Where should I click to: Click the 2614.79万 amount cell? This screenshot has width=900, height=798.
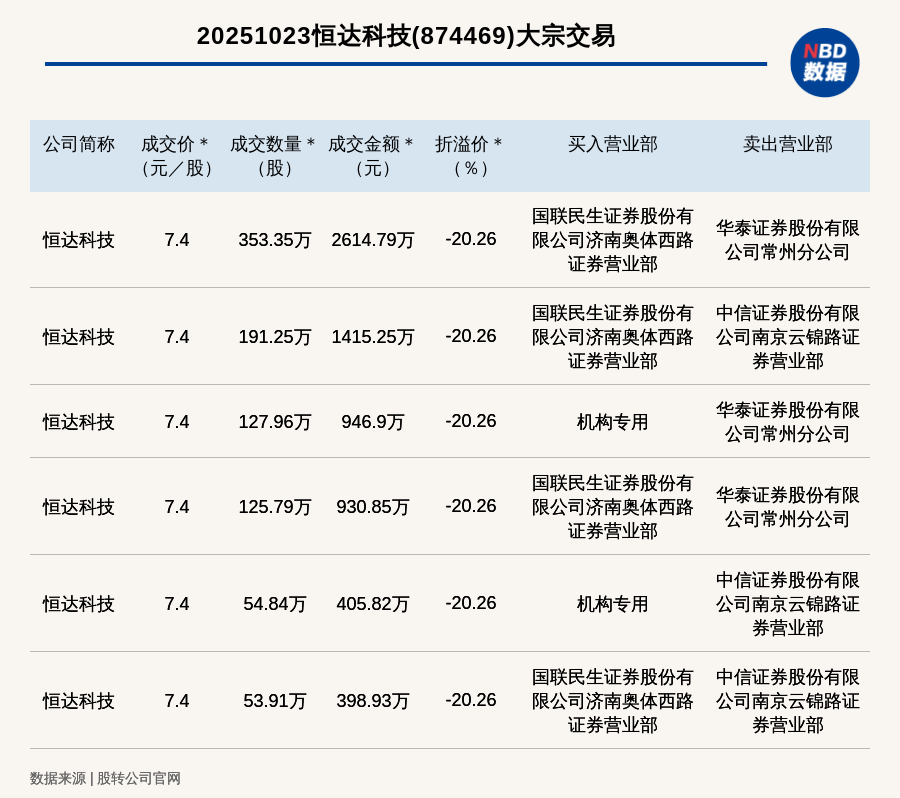pyautogui.click(x=372, y=240)
